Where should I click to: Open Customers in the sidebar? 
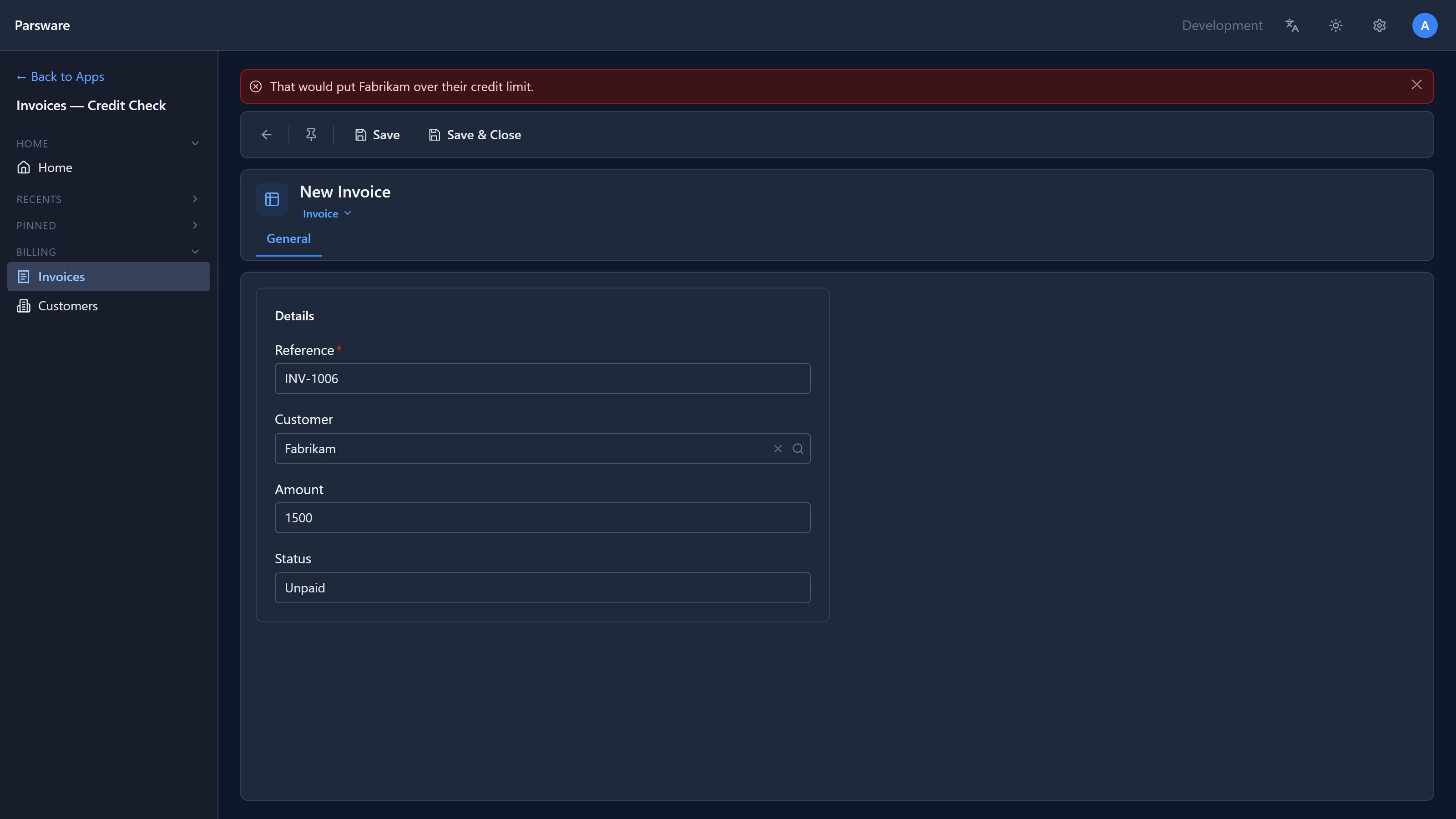109,306
